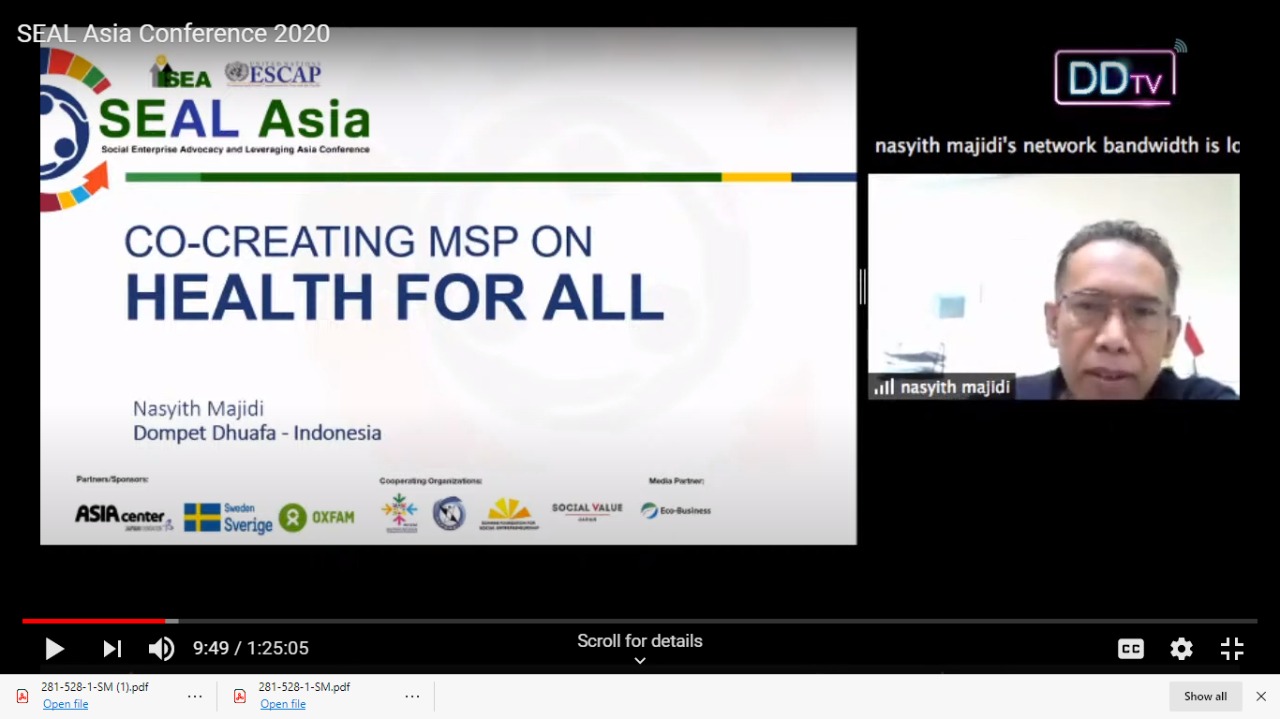Click the ISEA logo on the slide
This screenshot has width=1280, height=719.
(x=180, y=73)
